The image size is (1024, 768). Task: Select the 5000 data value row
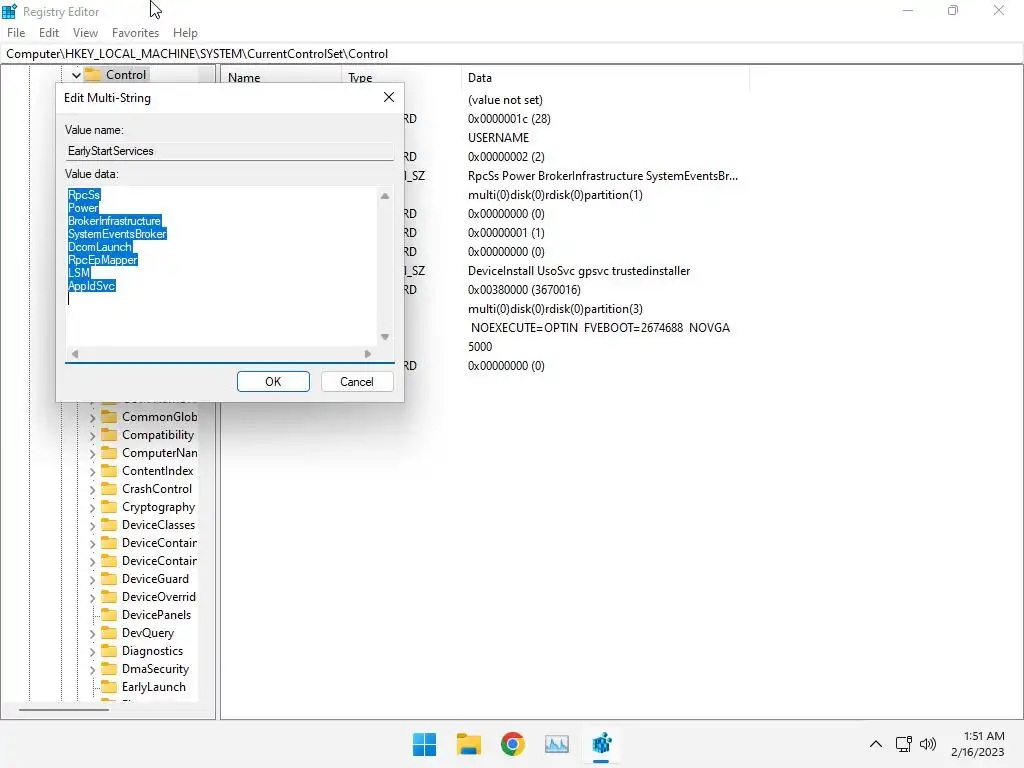pyautogui.click(x=480, y=347)
